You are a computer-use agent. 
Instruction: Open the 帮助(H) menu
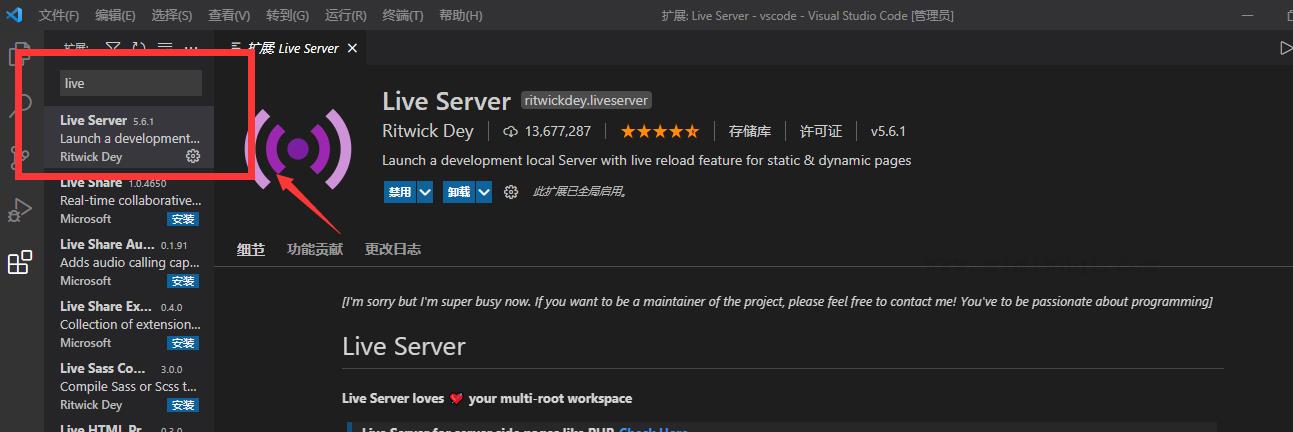[x=461, y=15]
